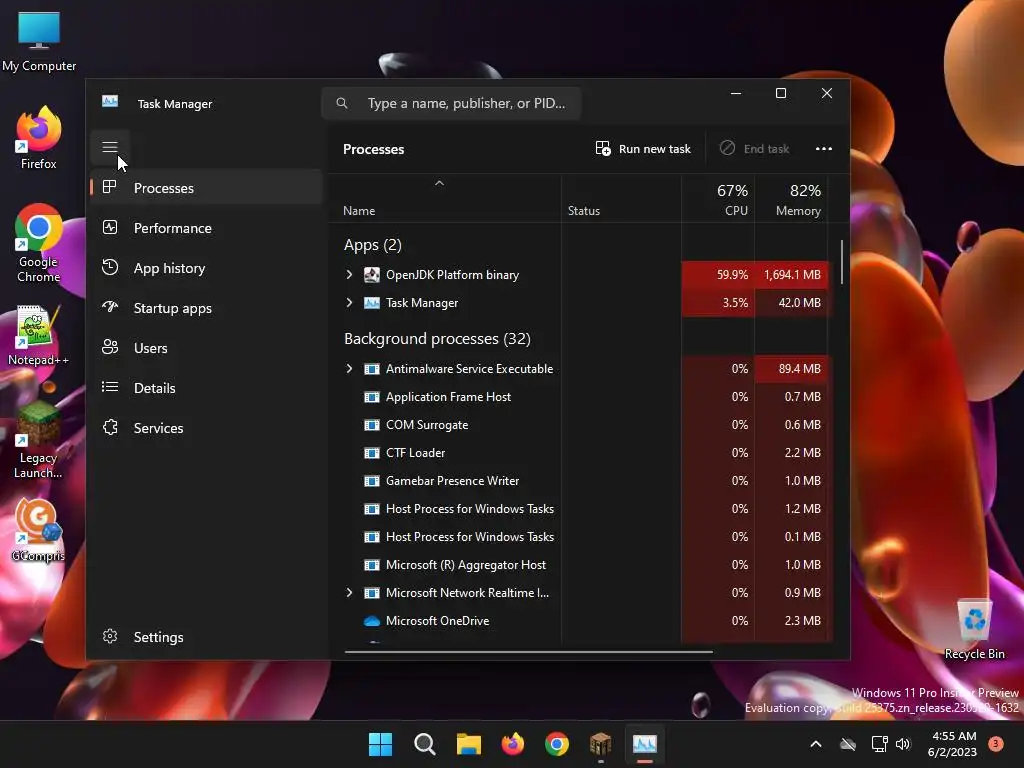Click the End task button
This screenshot has width=1024, height=768.
(x=754, y=149)
